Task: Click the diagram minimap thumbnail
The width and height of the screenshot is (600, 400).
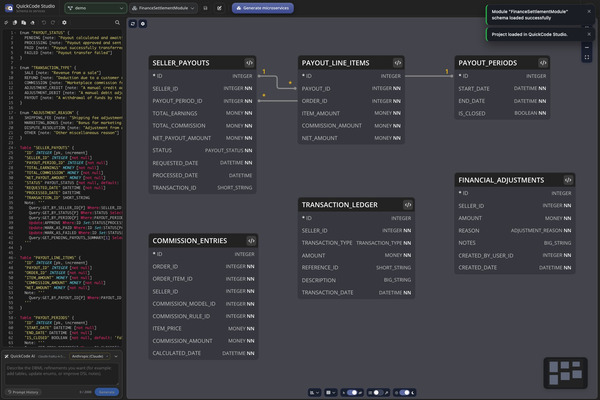Action: click(x=565, y=373)
